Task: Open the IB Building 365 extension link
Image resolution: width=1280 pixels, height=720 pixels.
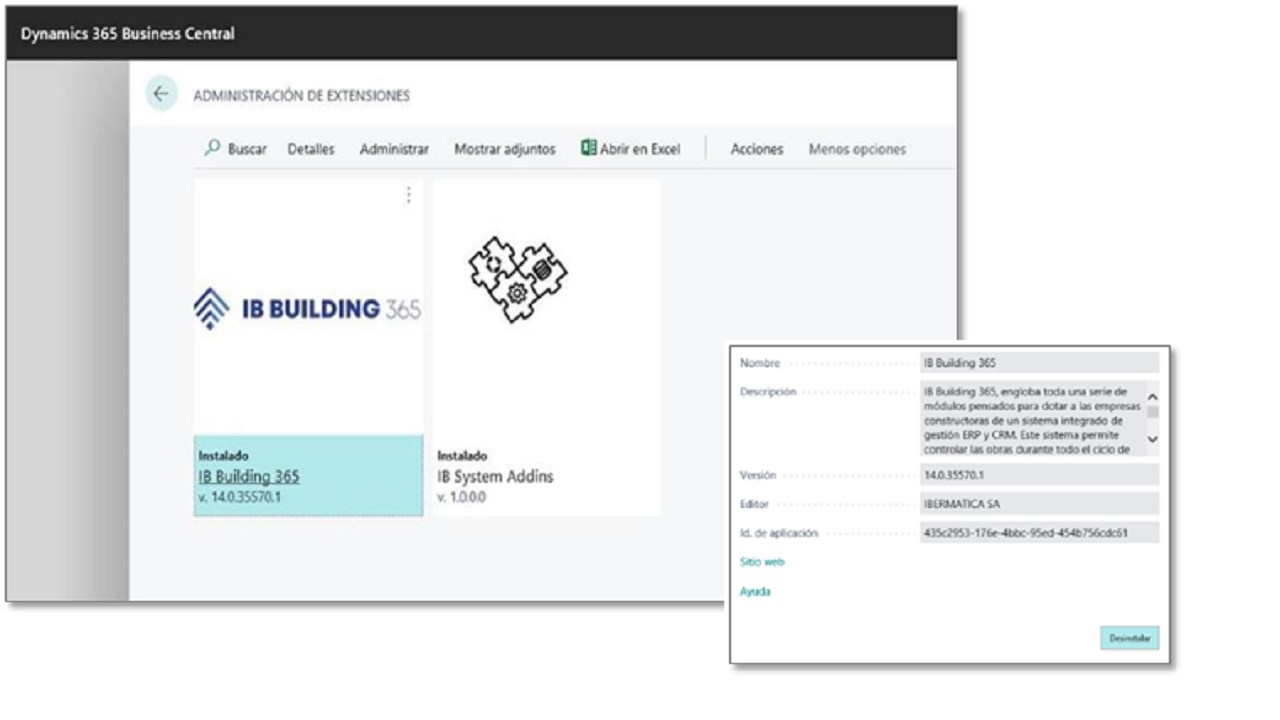Action: click(x=249, y=476)
